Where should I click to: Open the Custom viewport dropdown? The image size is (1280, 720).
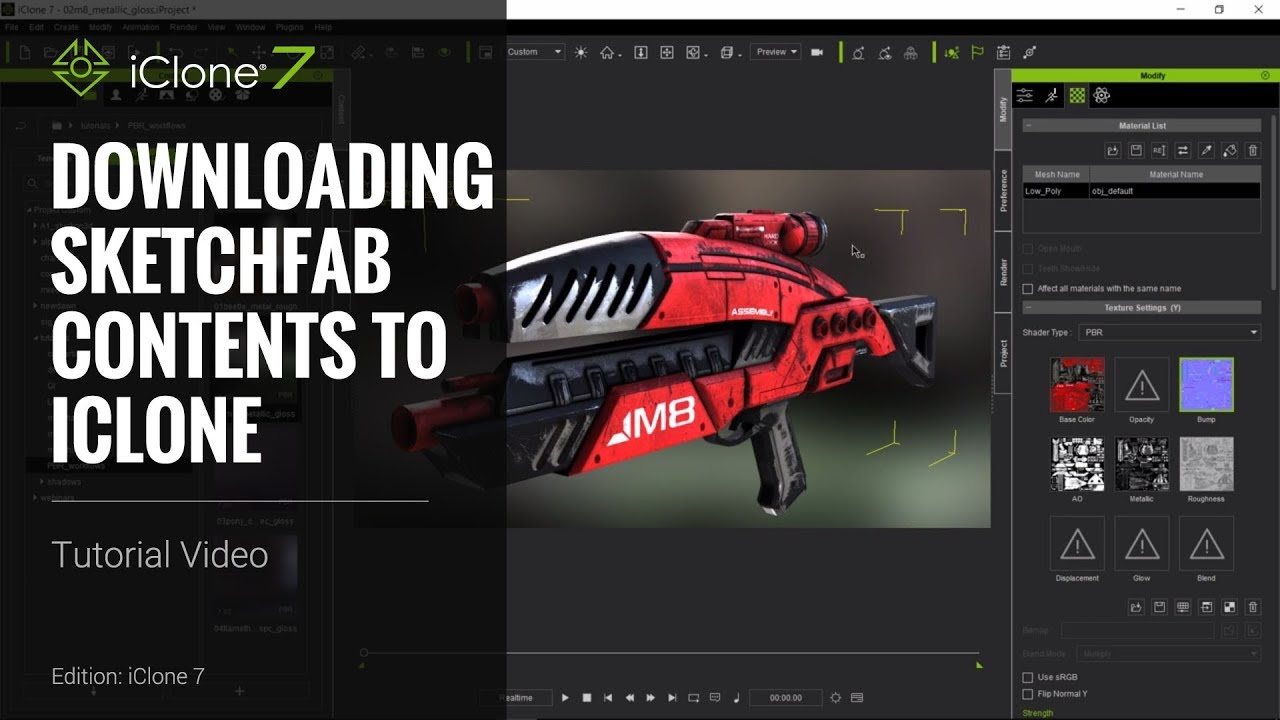click(535, 52)
